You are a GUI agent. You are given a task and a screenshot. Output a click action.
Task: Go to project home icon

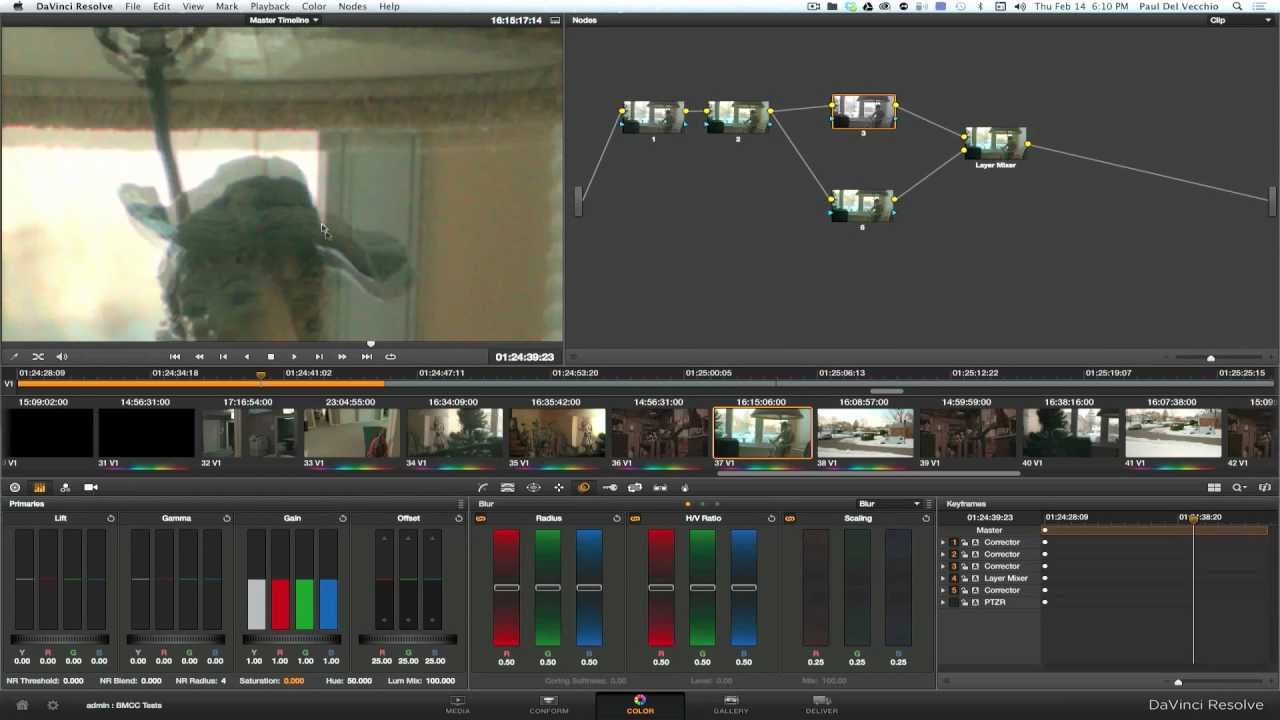tap(22, 705)
